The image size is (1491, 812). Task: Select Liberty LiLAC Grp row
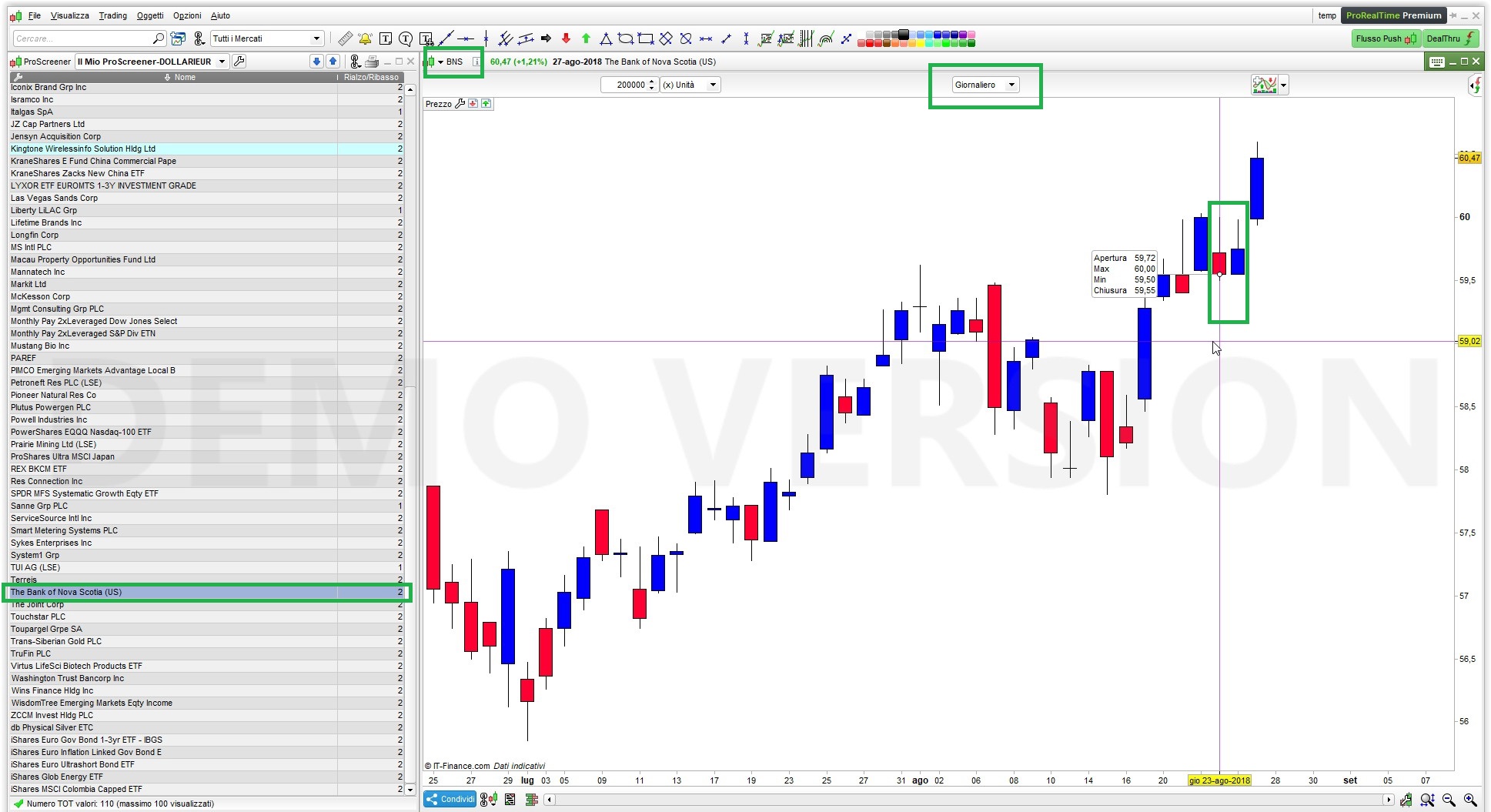point(206,210)
